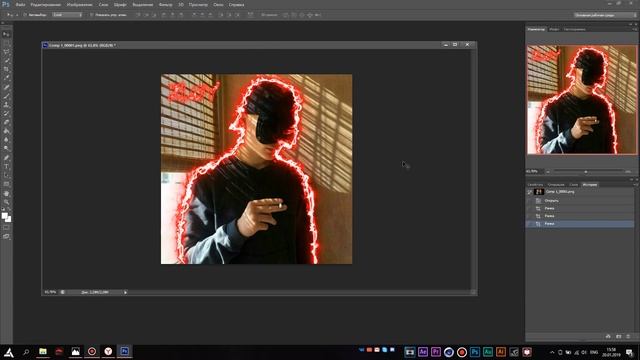This screenshot has width=640, height=360.
Task: Toggle Quick Mask mode
Action: 6,228
